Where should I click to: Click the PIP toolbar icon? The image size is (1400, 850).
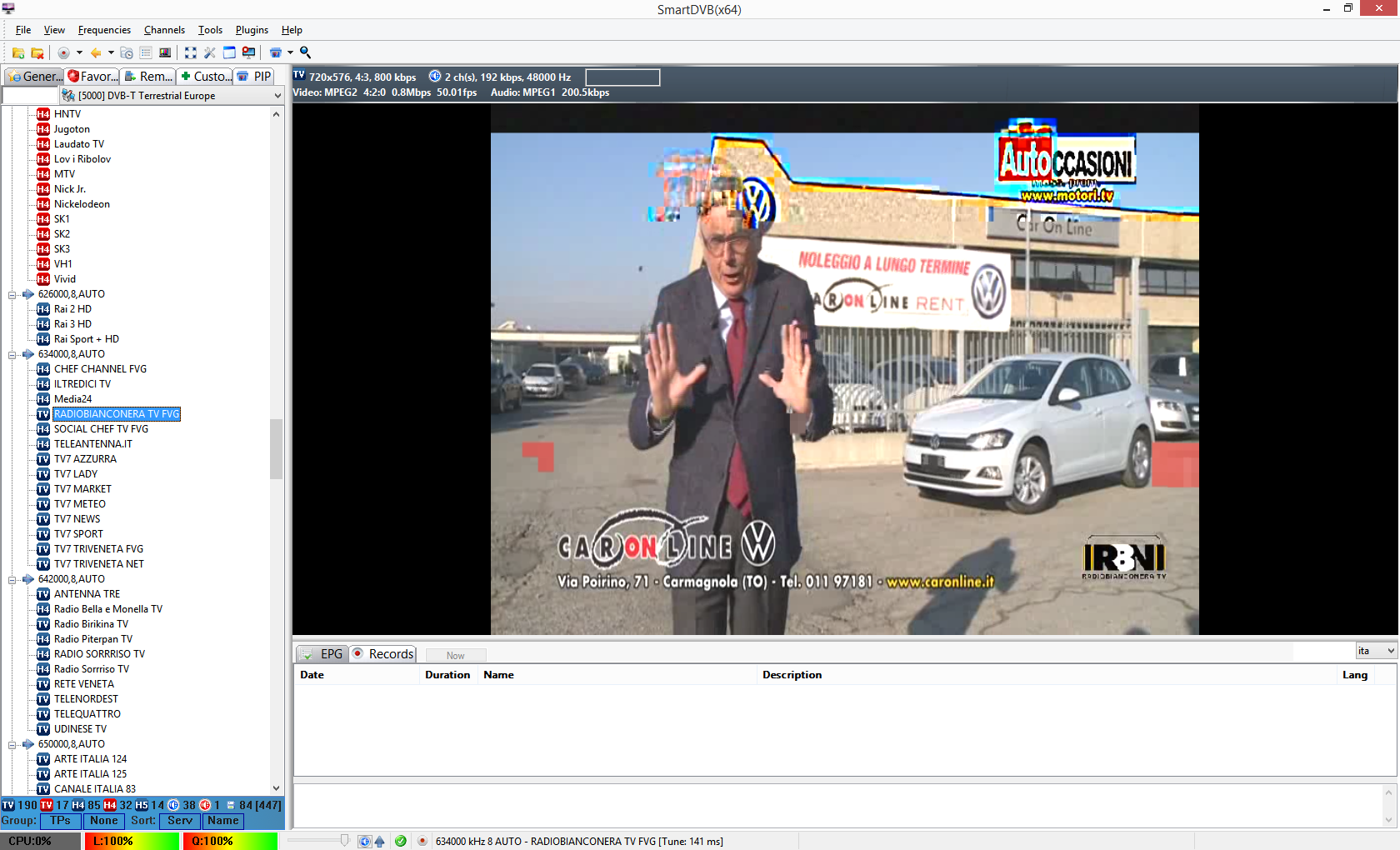[275, 52]
